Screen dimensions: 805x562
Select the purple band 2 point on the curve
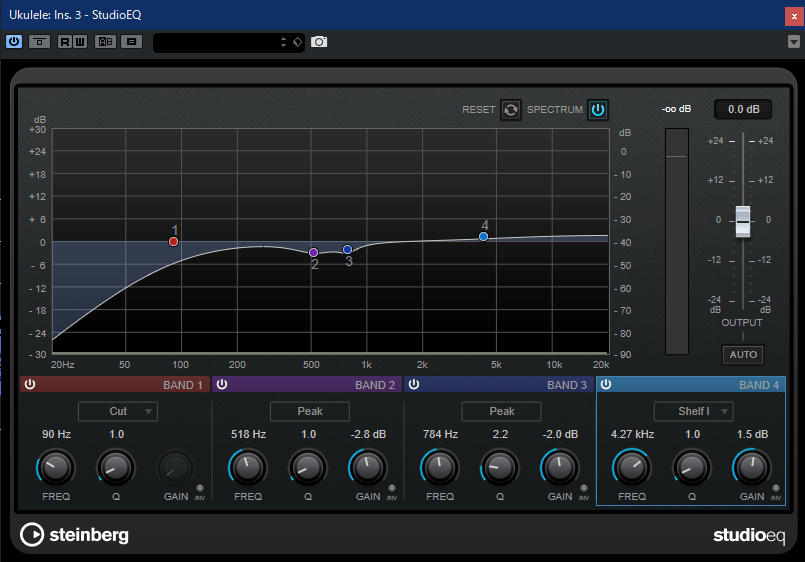tap(313, 253)
